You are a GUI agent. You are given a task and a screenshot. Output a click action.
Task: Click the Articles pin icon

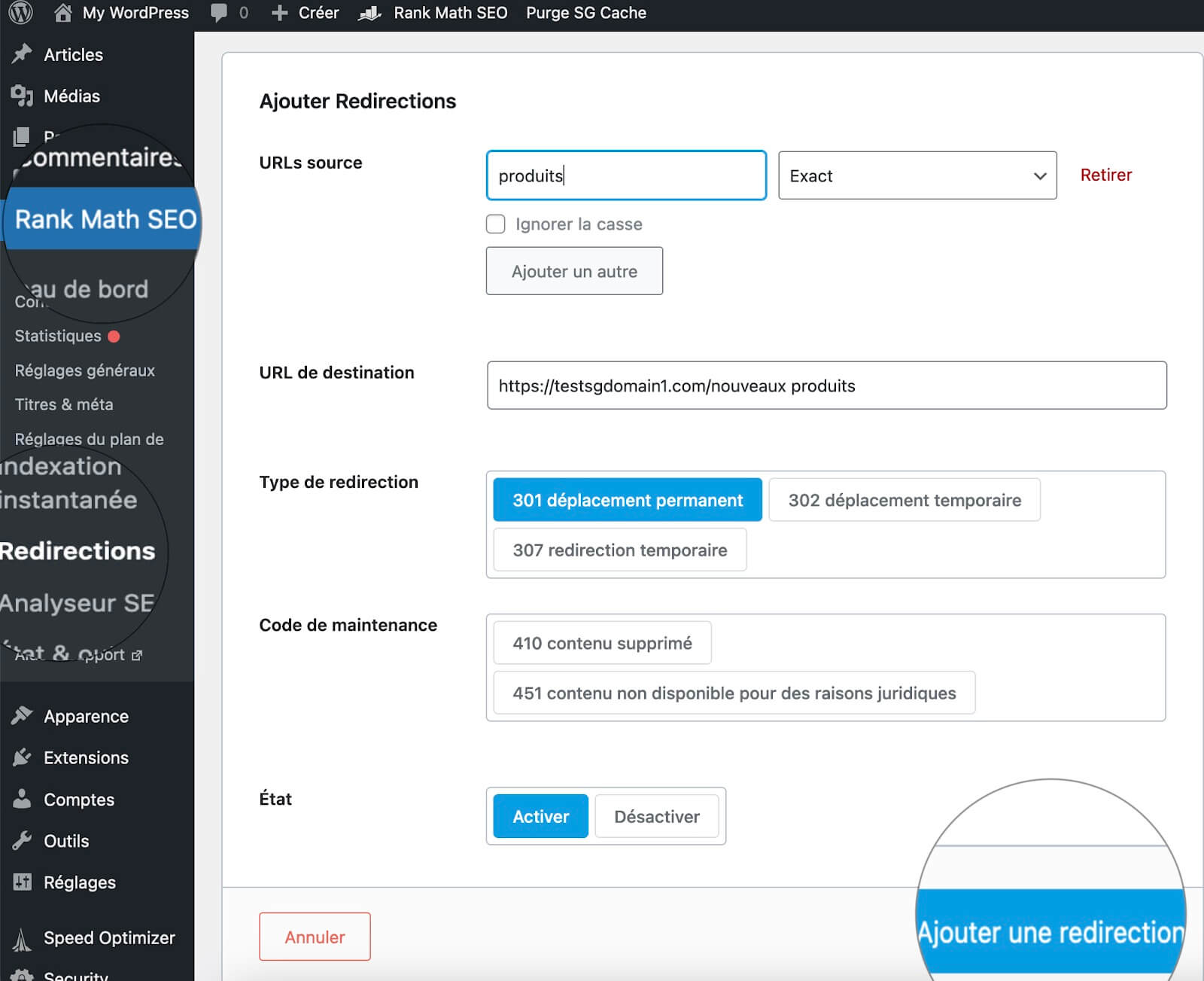(22, 54)
